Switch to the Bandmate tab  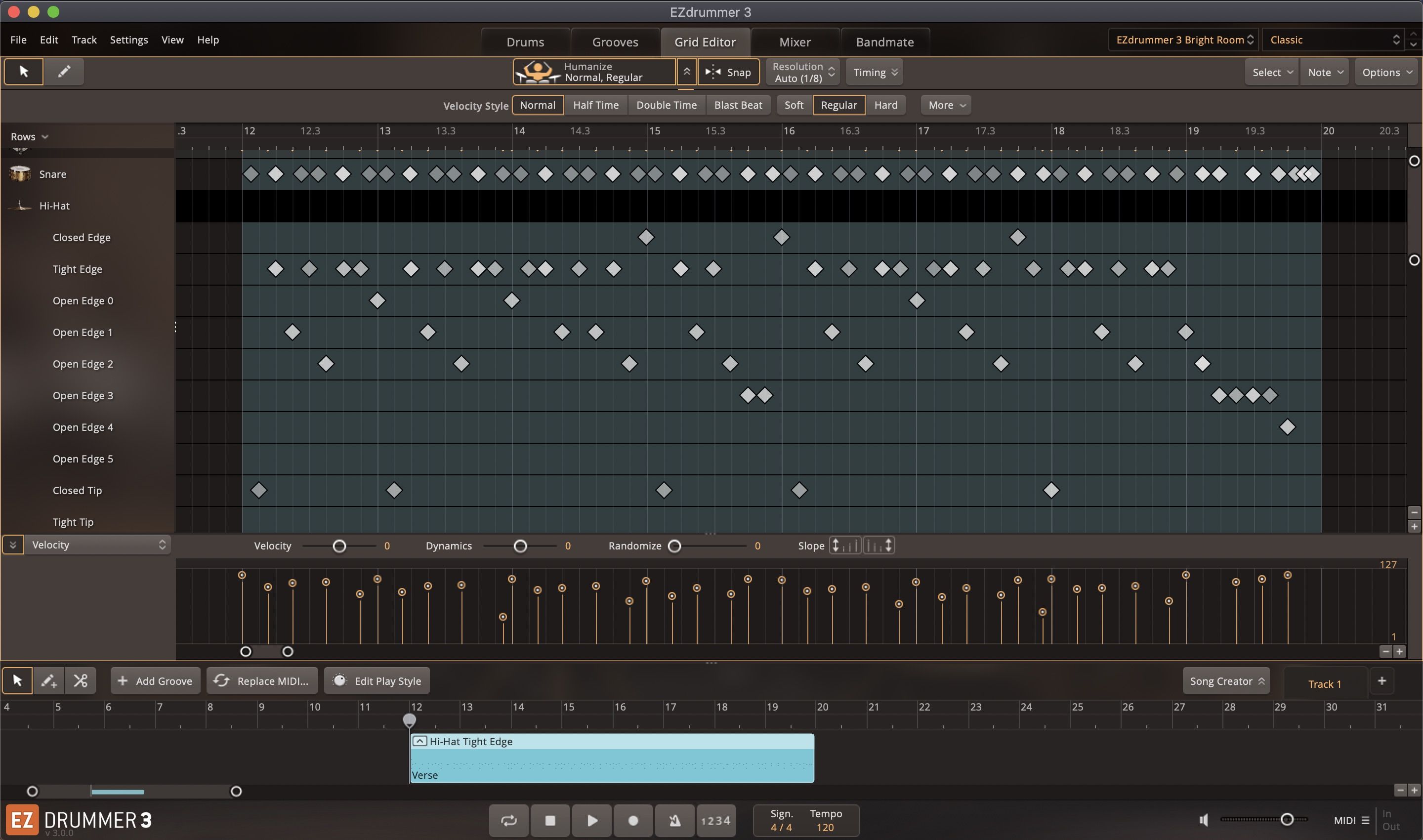tap(885, 42)
